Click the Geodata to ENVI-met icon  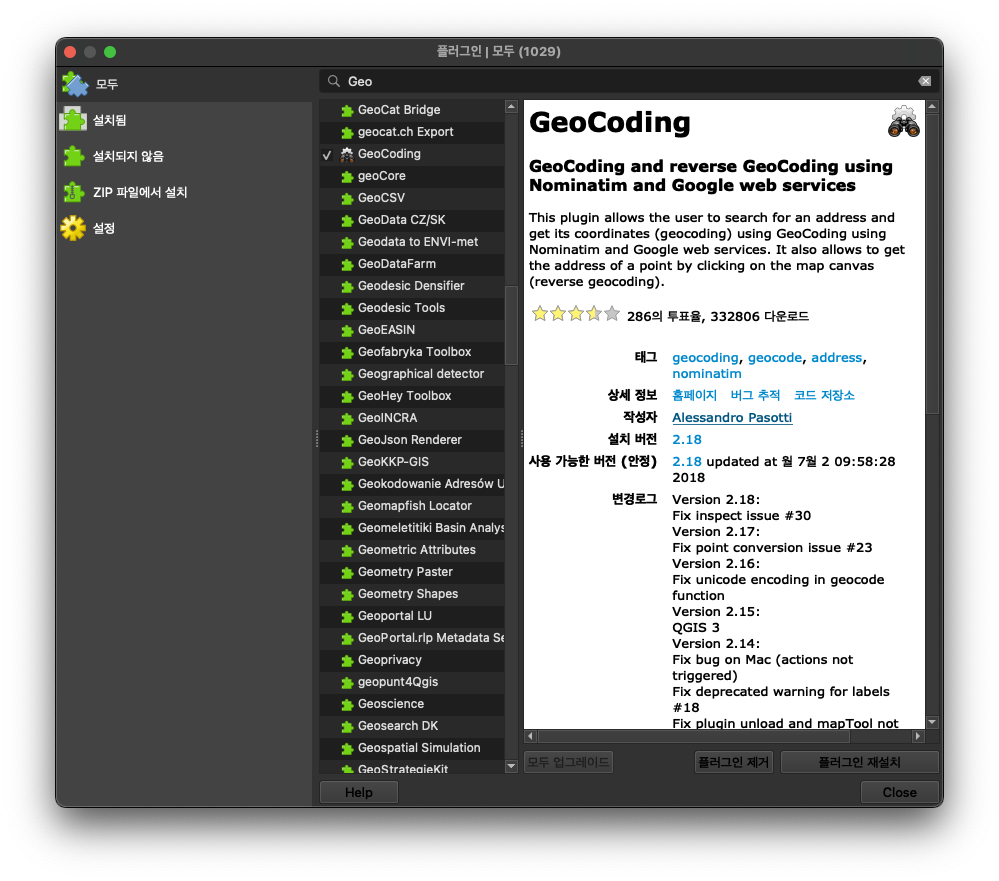coord(347,243)
